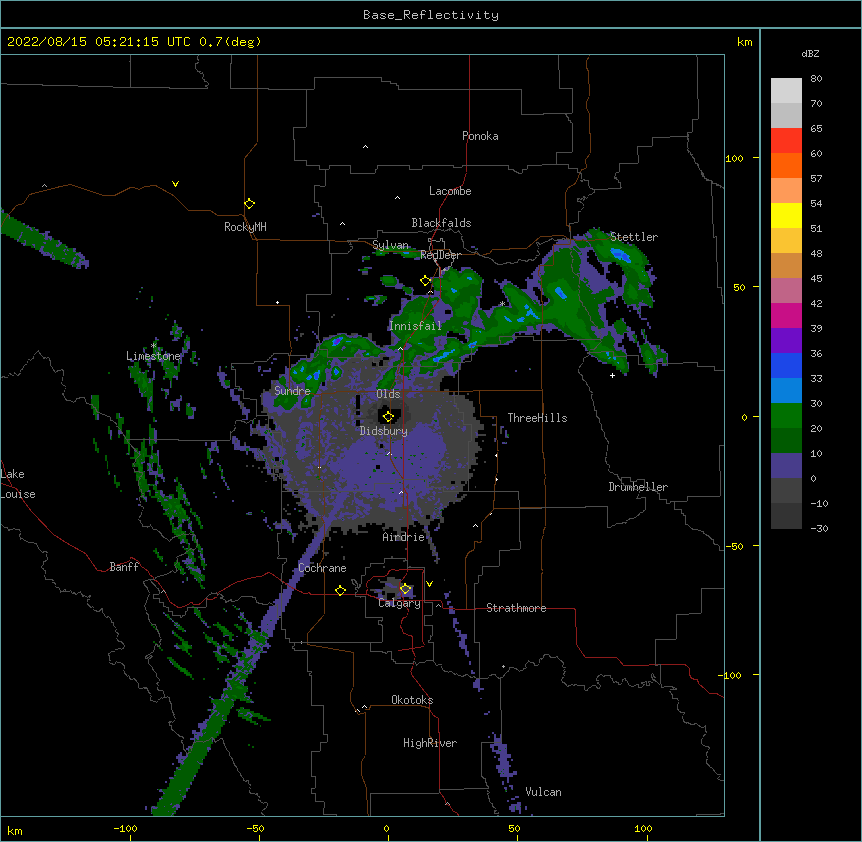The height and width of the screenshot is (842, 862).
Task: Click the red 65 dBZ legend swatch
Action: point(786,140)
